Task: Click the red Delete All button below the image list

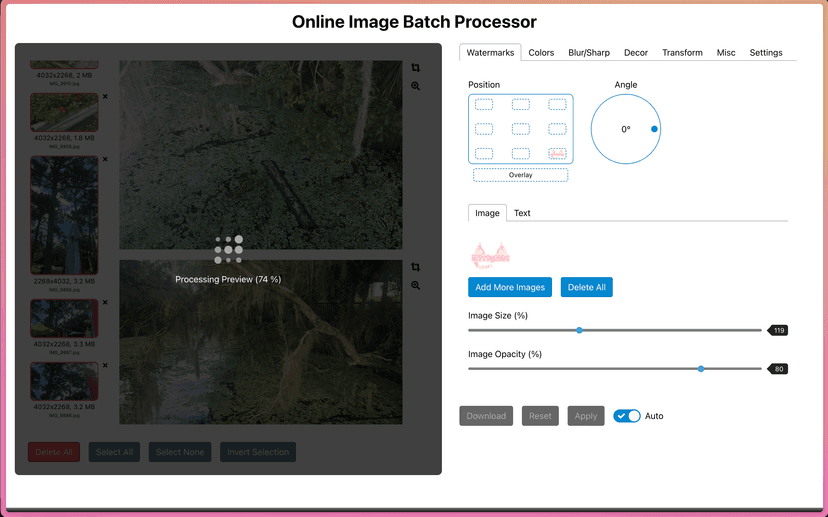Action: tap(54, 452)
